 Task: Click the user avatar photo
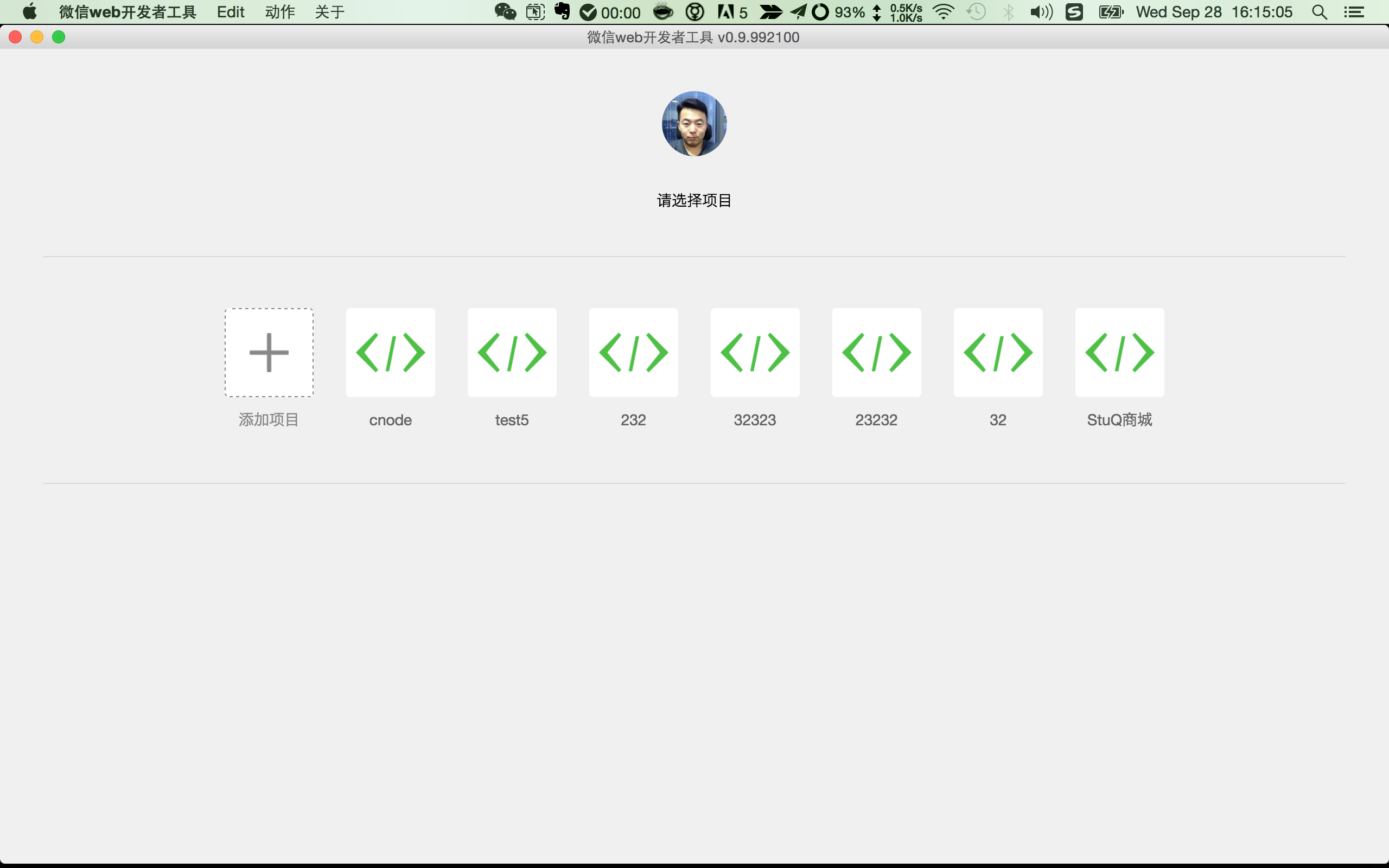694,124
